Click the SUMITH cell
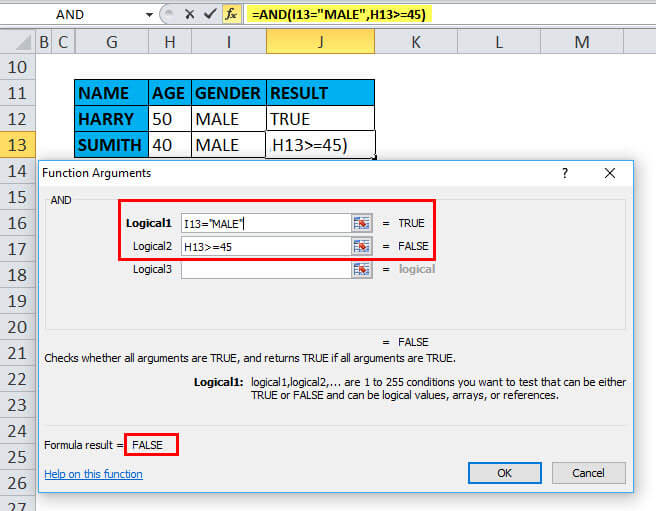Viewport: 656px width, 511px height. [112, 145]
